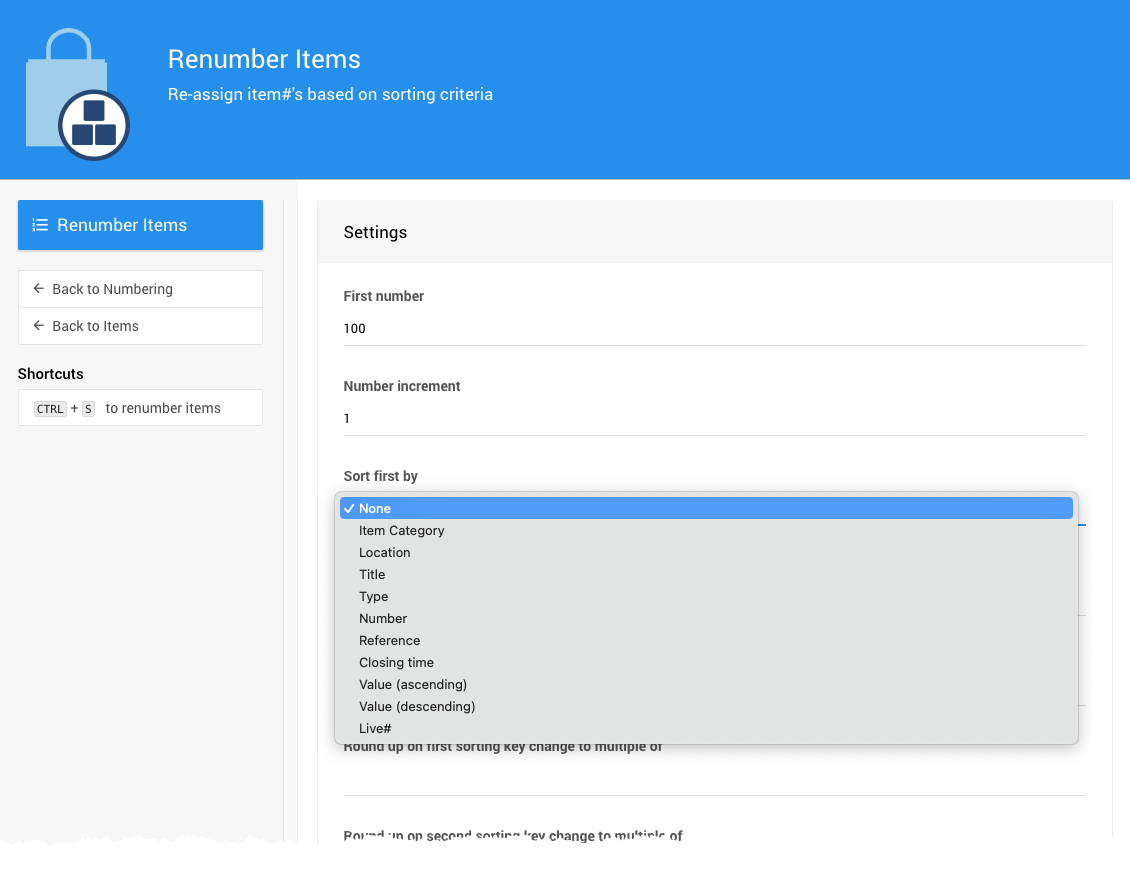This screenshot has height=870, width=1130.
Task: Choose Closing time sort option
Action: pos(396,663)
